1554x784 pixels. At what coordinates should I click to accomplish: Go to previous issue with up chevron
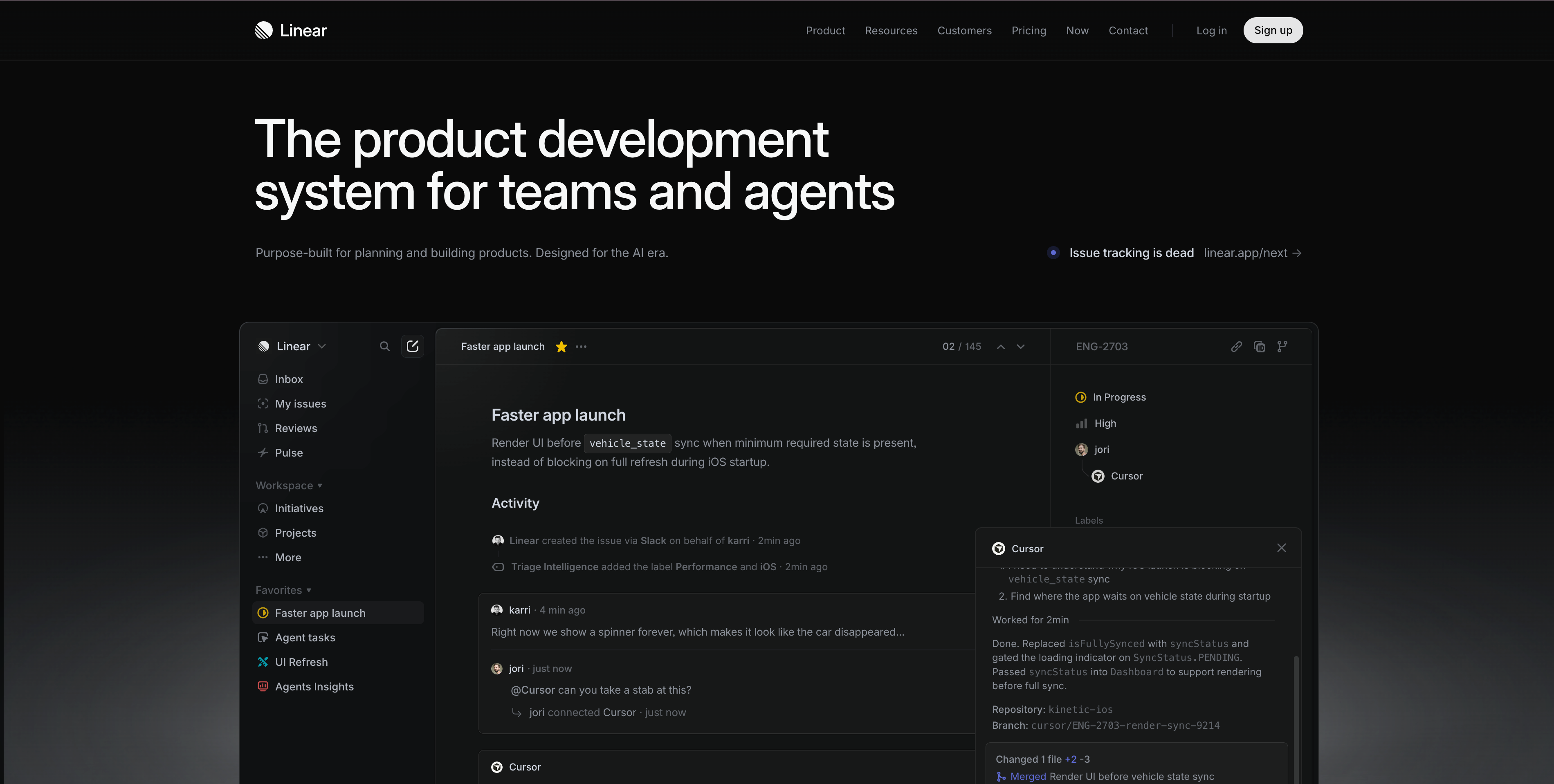pyautogui.click(x=1001, y=347)
